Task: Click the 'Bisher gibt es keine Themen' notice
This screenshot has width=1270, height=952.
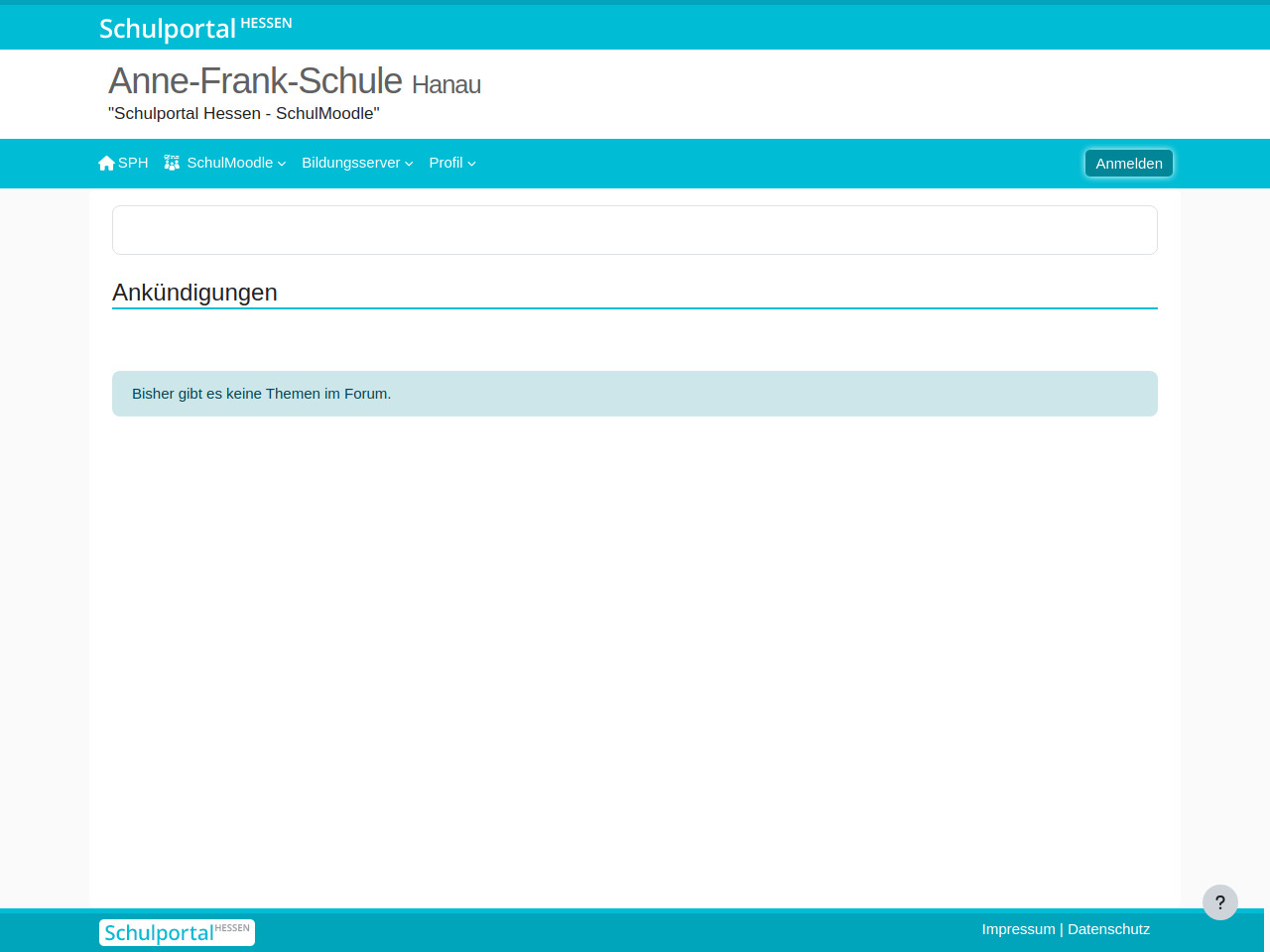Action: point(261,394)
